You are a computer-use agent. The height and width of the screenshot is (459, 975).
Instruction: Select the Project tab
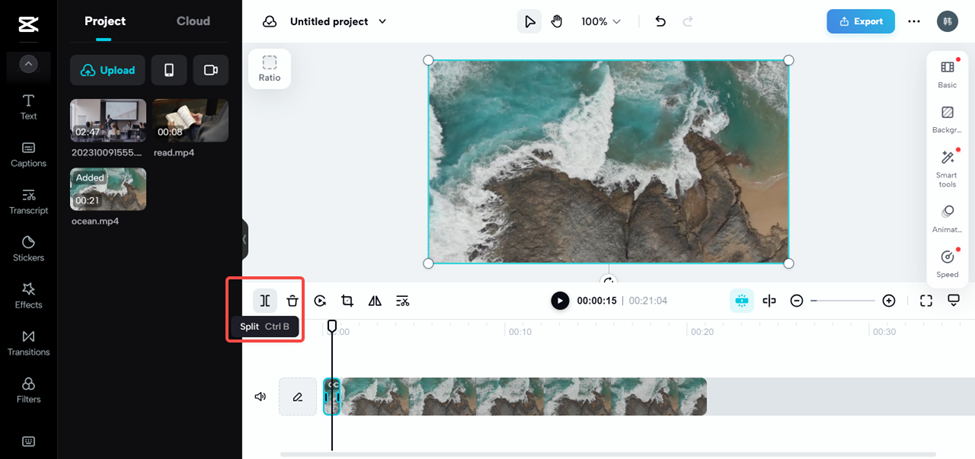point(105,21)
